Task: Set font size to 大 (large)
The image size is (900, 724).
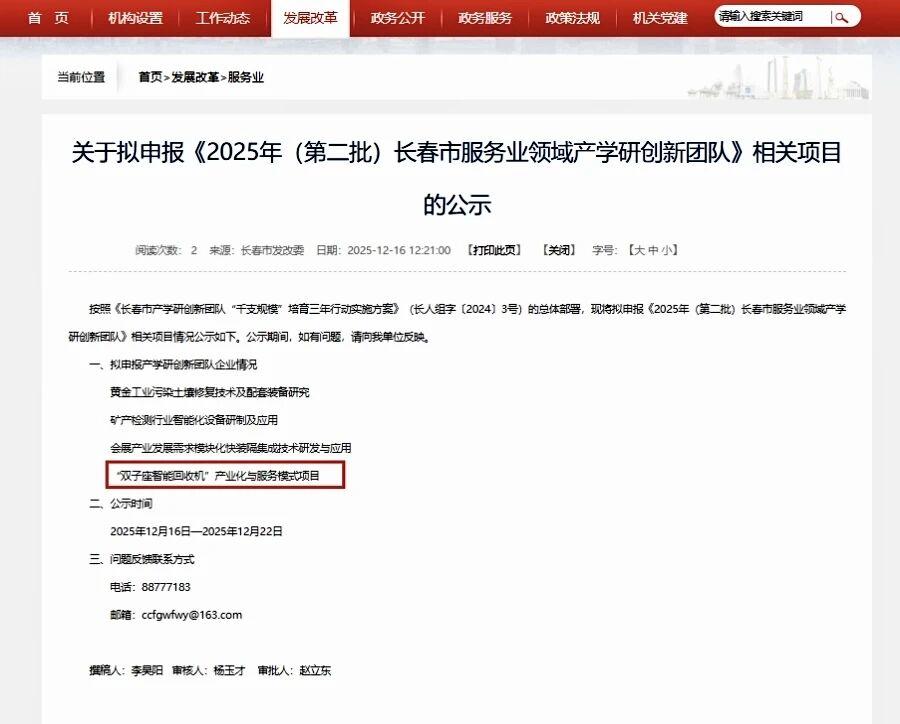Action: coord(638,250)
